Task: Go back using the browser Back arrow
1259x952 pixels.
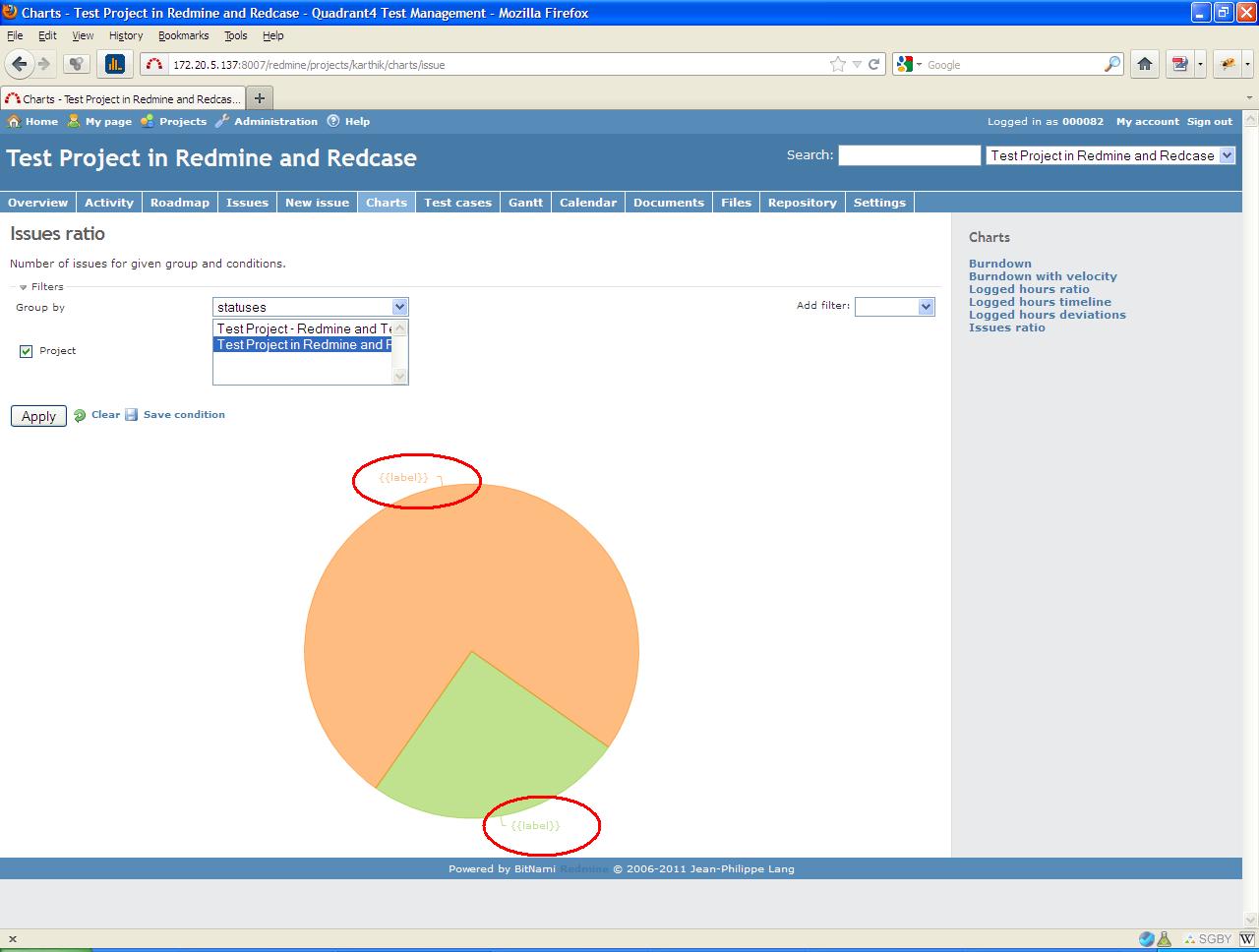Action: point(19,64)
